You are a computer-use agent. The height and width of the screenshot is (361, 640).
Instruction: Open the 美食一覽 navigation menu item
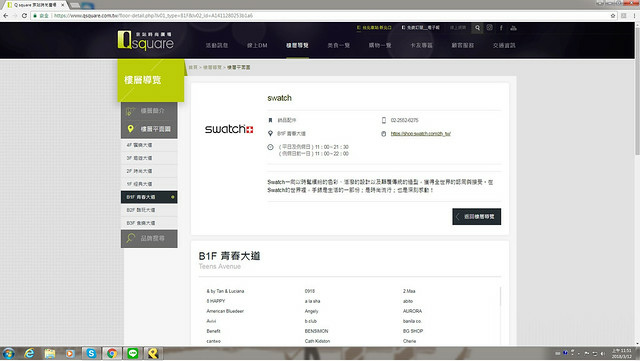point(338,45)
